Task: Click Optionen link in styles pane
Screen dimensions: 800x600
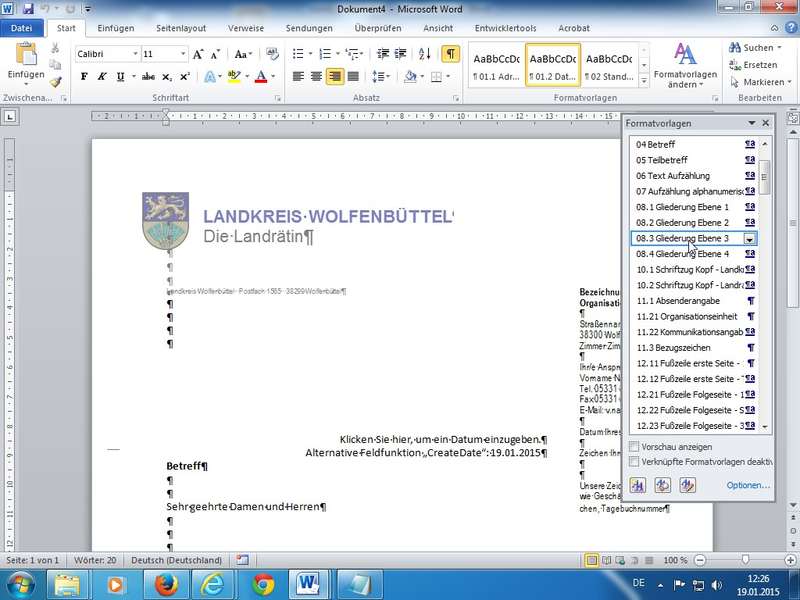Action: 748,485
